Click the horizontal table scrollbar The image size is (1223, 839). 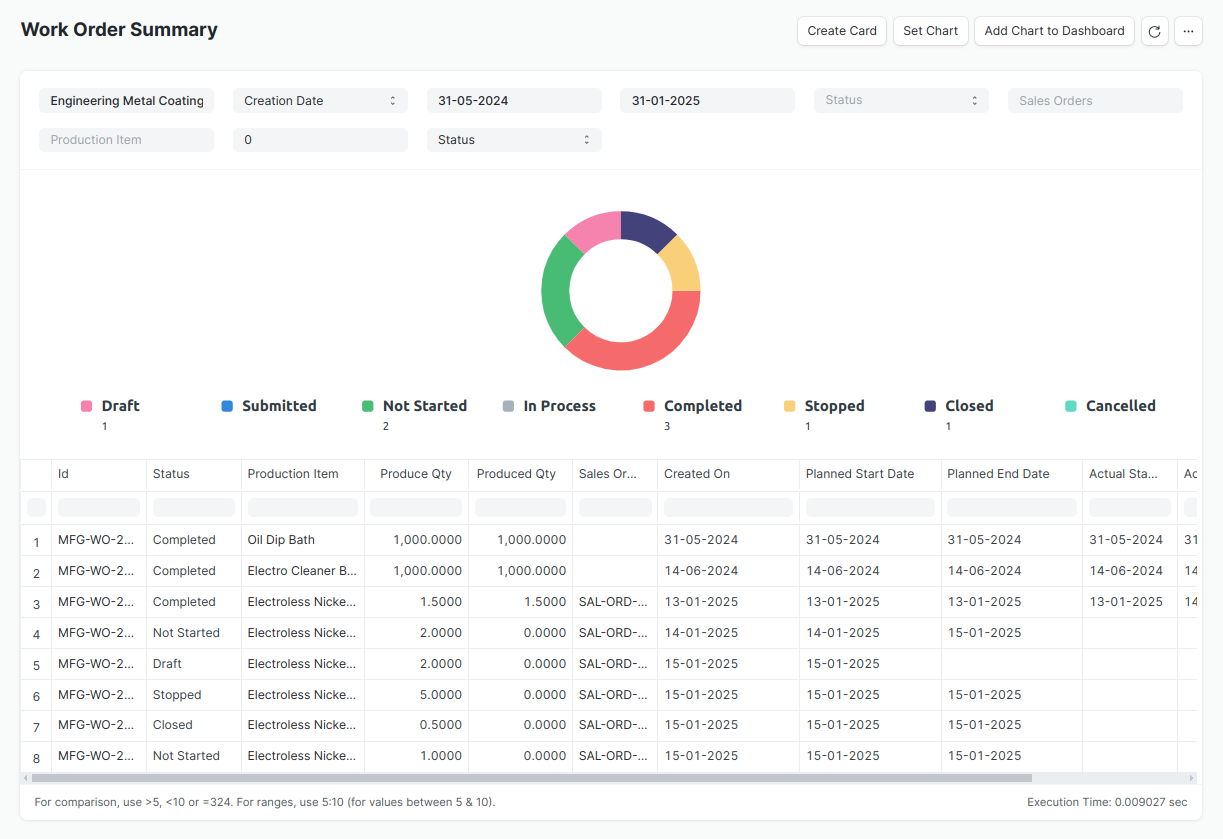[x=531, y=778]
